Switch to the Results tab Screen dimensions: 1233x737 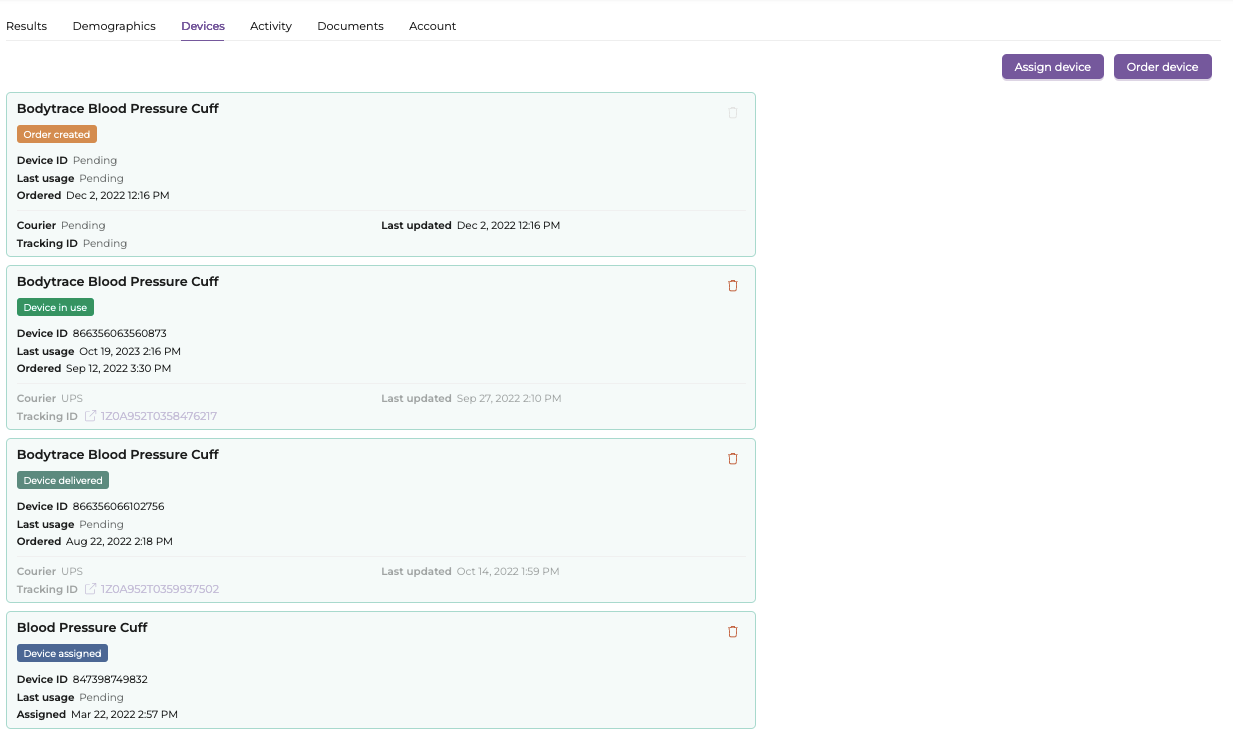click(27, 26)
